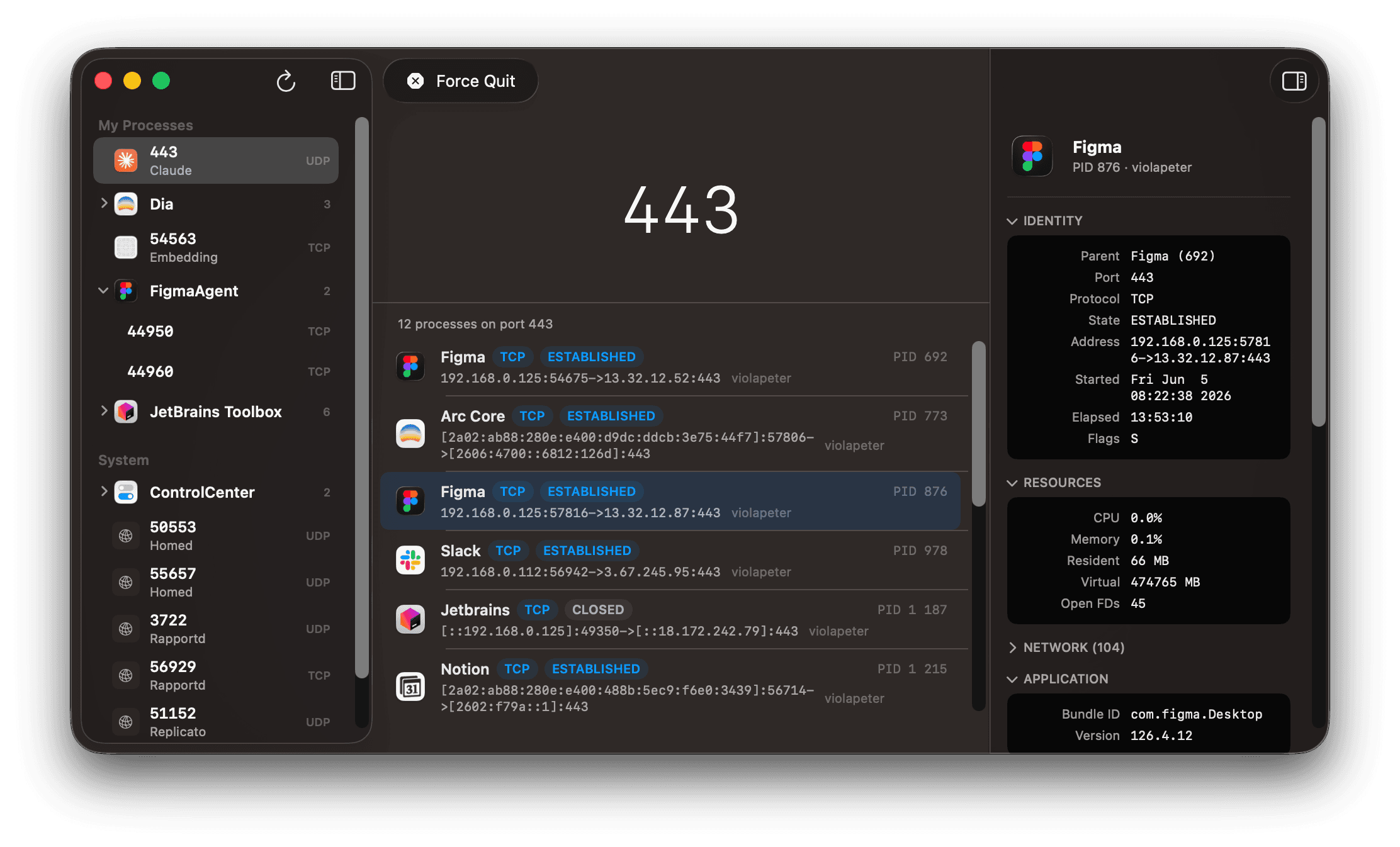Click the 12 processes on port 443 label
The width and height of the screenshot is (1400, 847).
(475, 324)
